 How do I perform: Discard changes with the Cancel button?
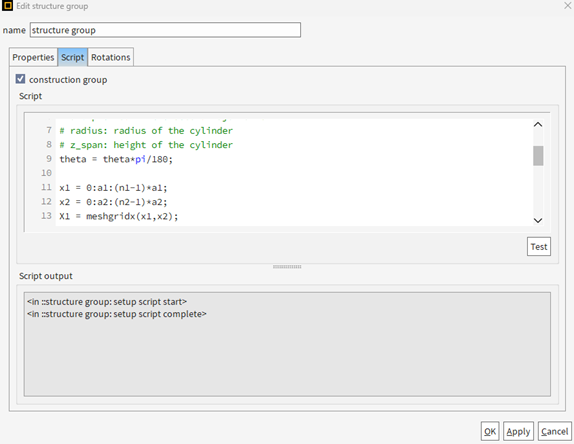pos(555,432)
